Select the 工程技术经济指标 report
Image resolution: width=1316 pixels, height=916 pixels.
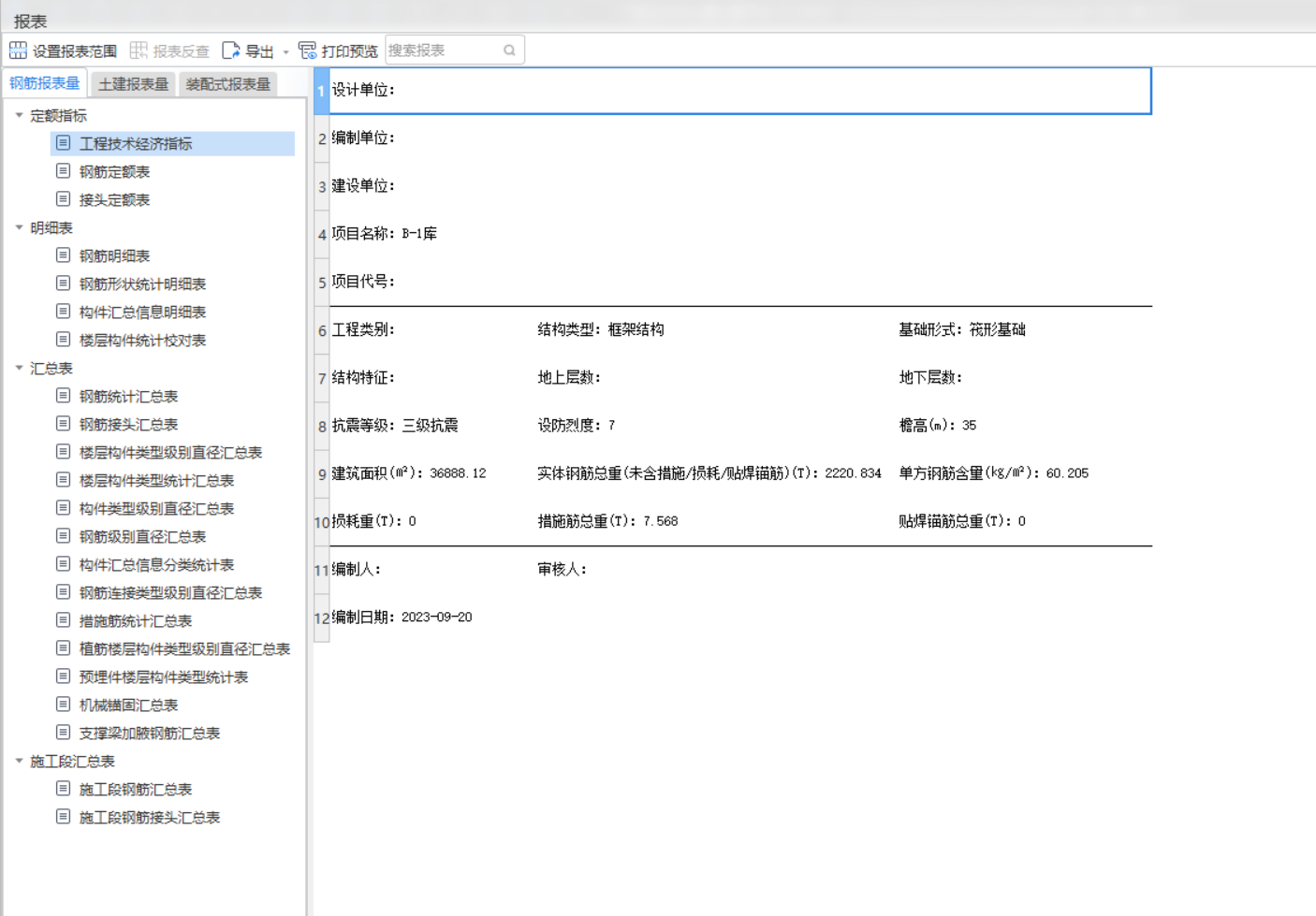(x=172, y=143)
